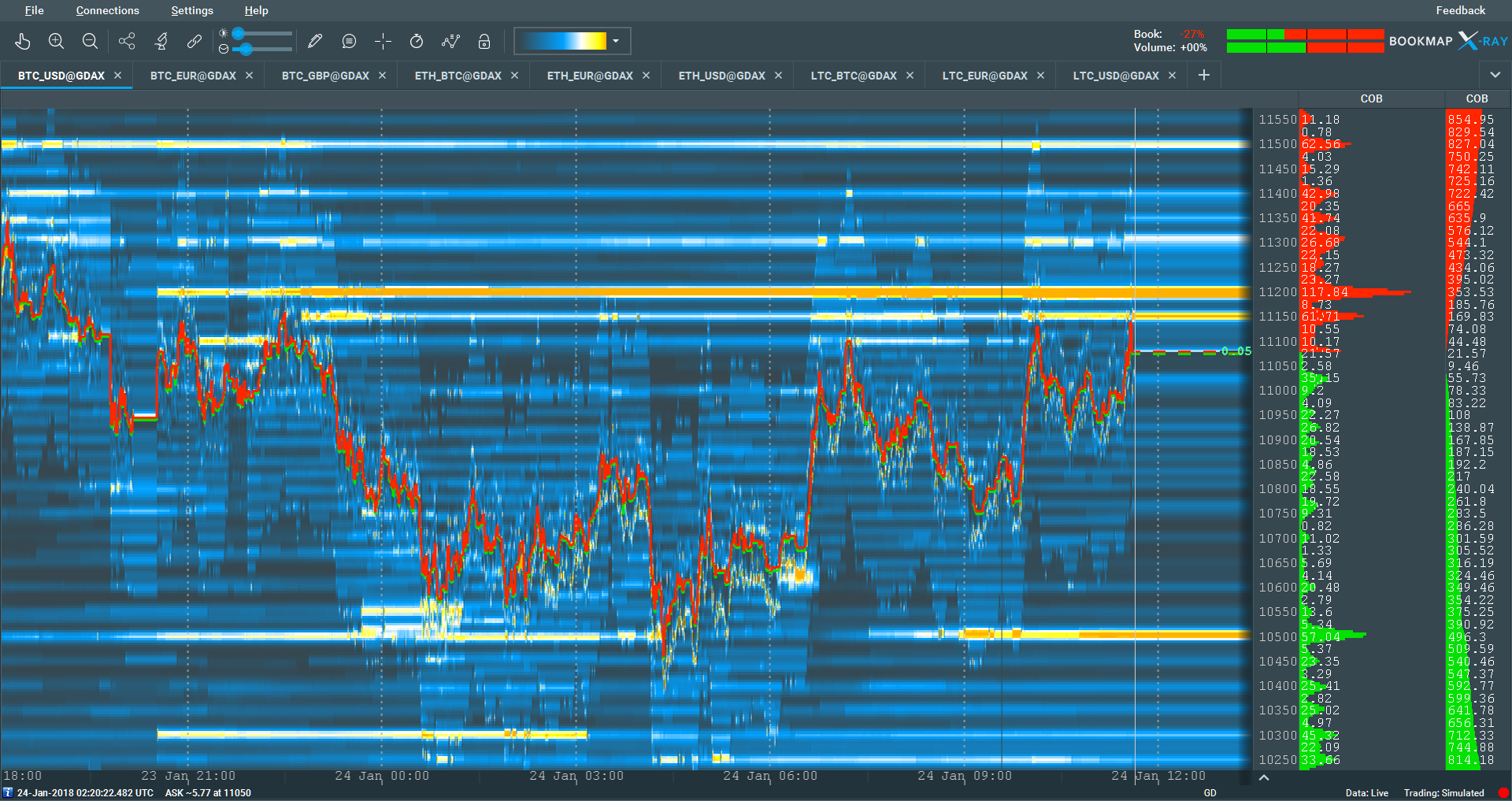Switch to the ETH_USD@GDAX tab
This screenshot has width=1512, height=801.
coord(721,76)
